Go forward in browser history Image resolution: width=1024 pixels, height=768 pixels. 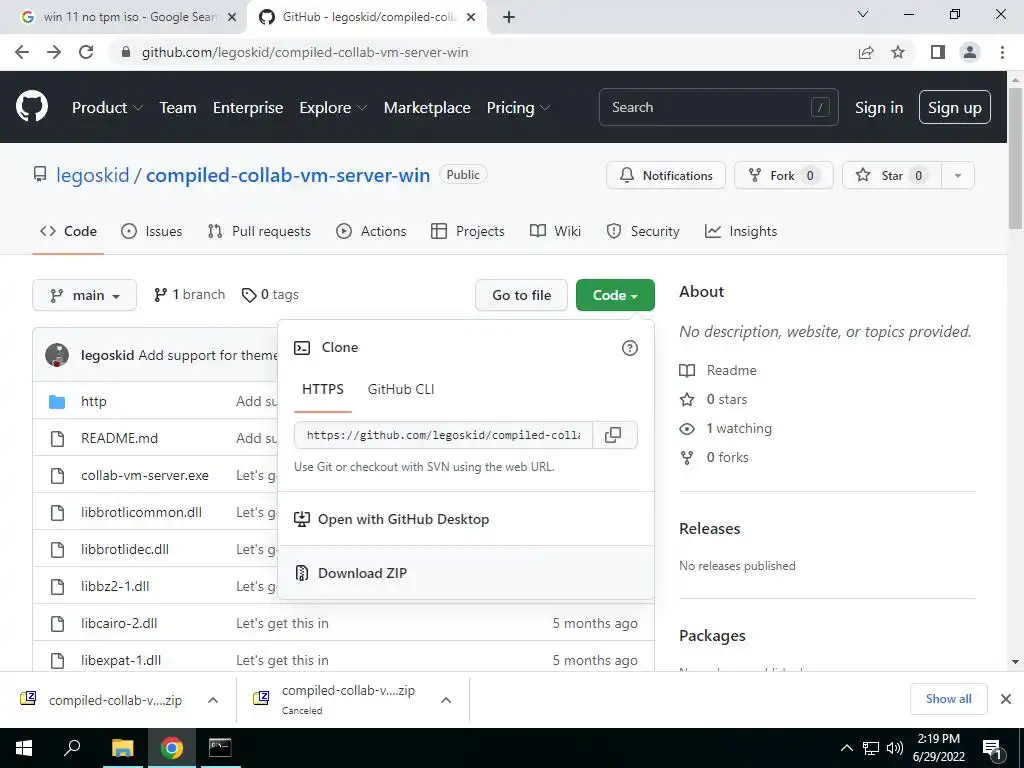(x=54, y=52)
